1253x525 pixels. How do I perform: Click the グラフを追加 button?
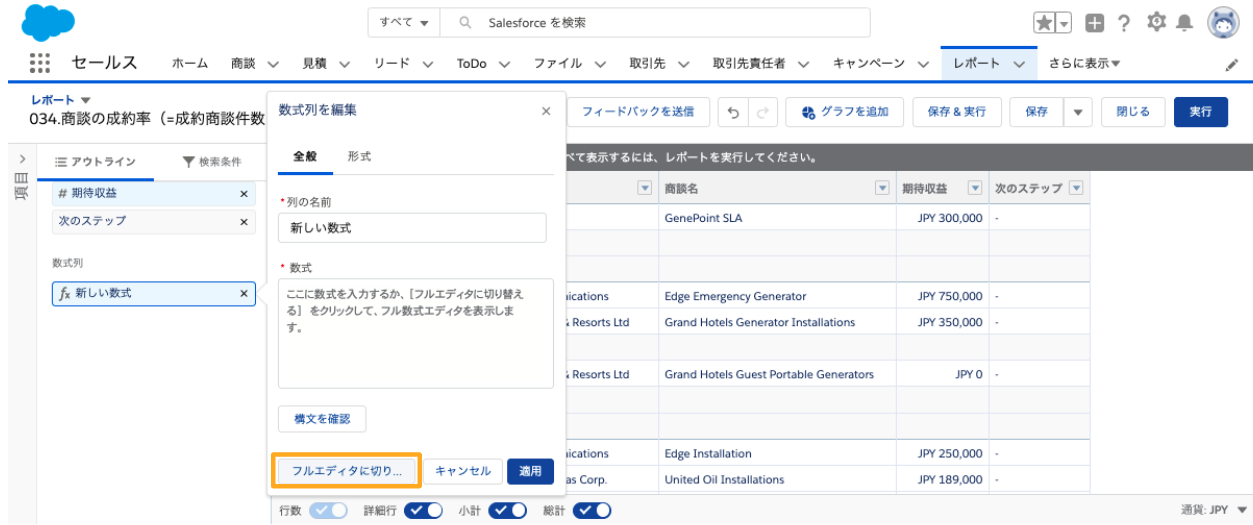point(845,112)
